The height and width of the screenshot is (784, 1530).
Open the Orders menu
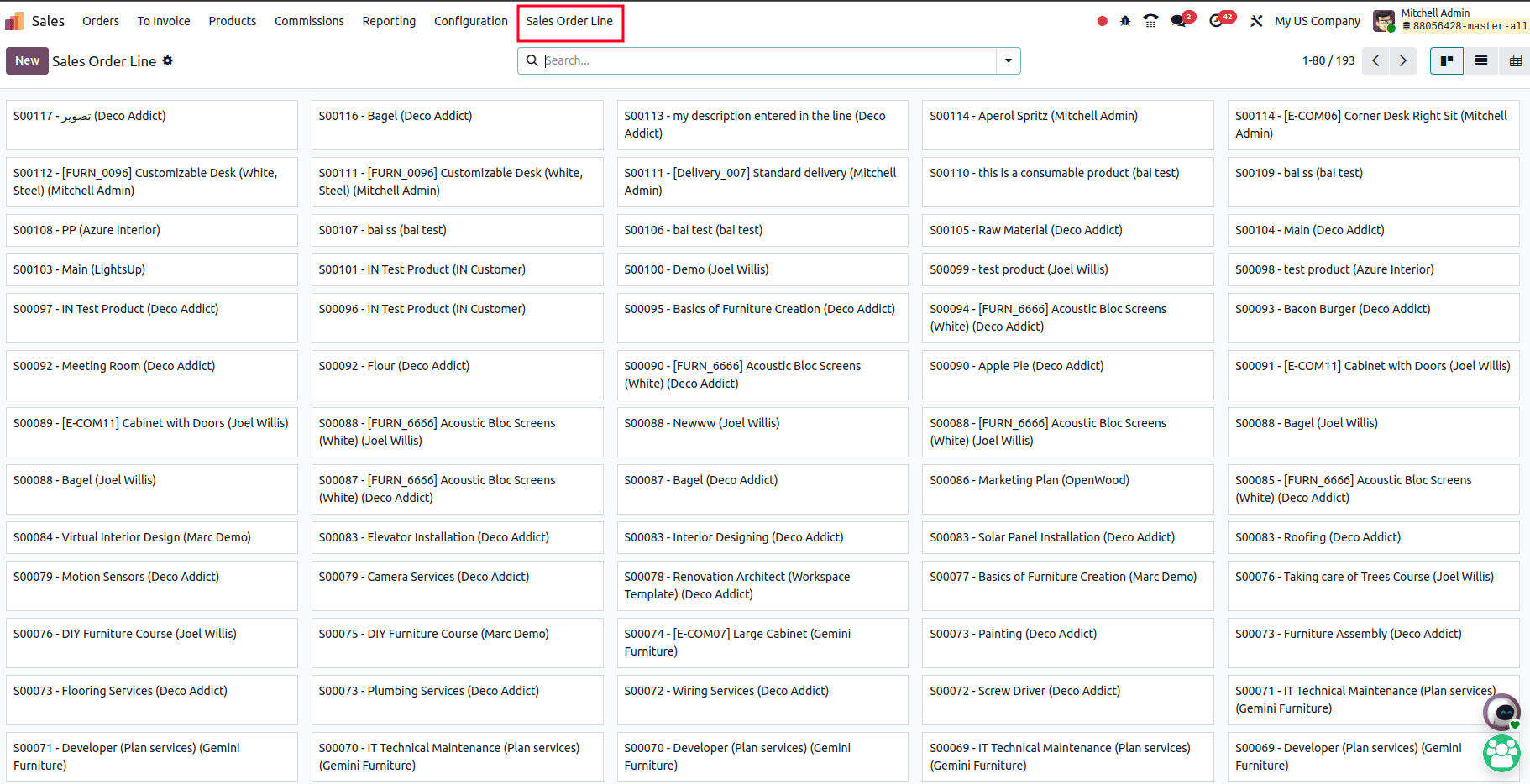[x=101, y=21]
